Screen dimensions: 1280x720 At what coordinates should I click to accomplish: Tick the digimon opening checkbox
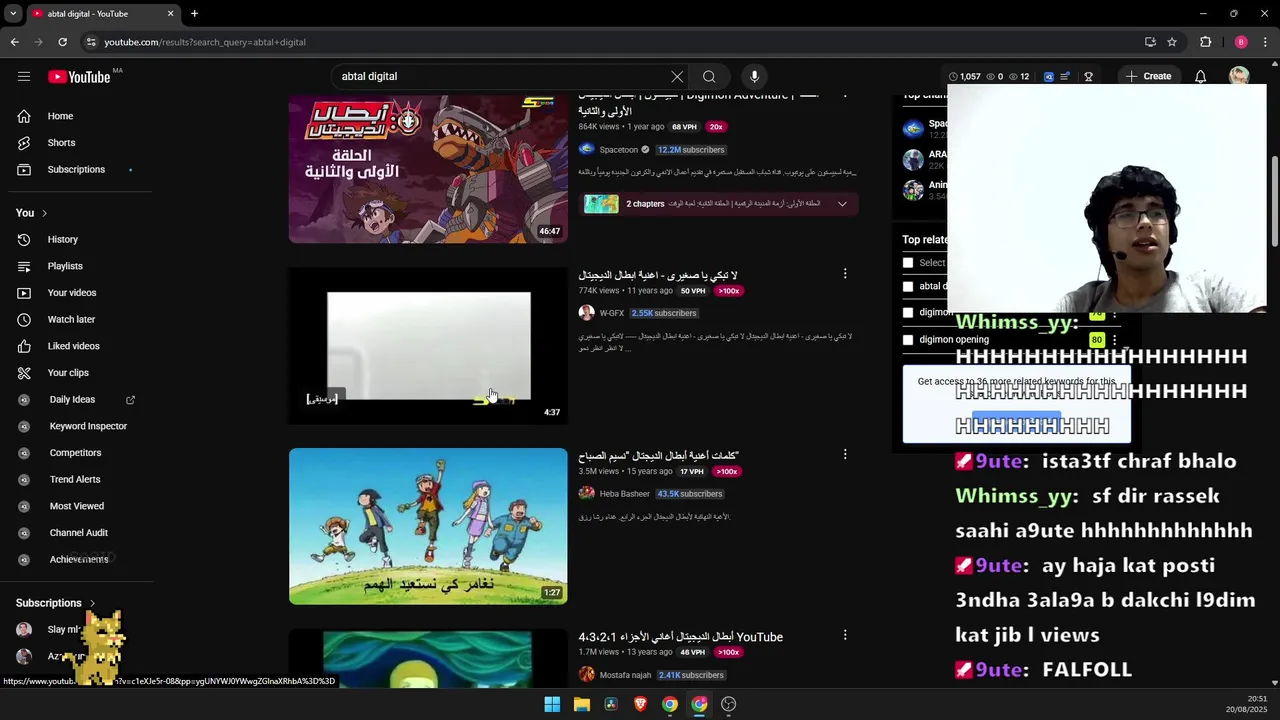(908, 340)
